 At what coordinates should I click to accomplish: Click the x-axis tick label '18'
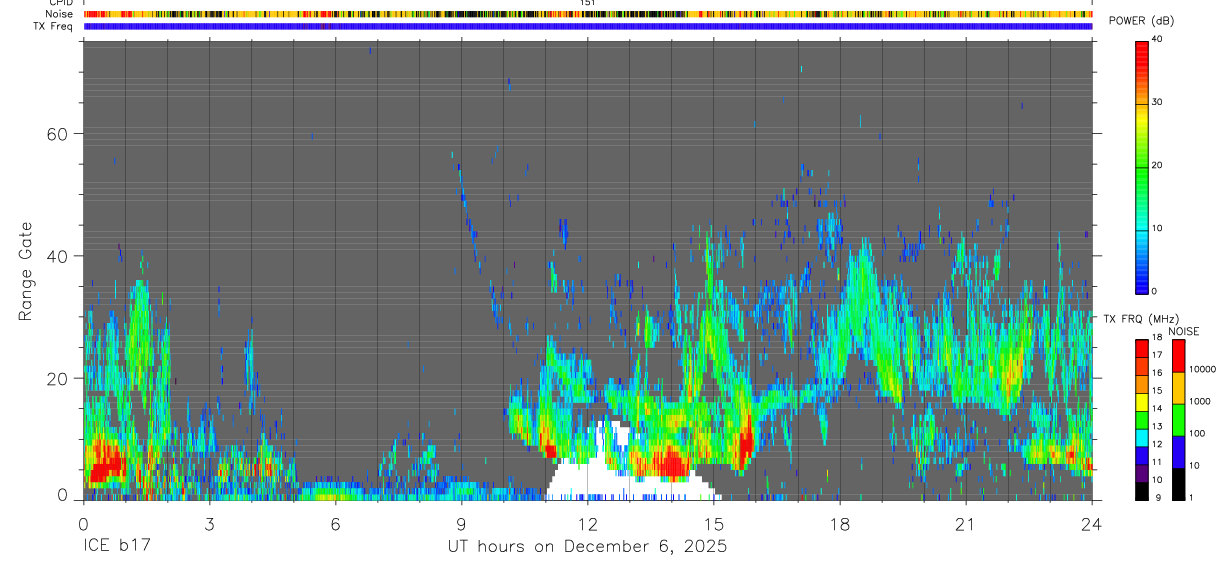839,523
